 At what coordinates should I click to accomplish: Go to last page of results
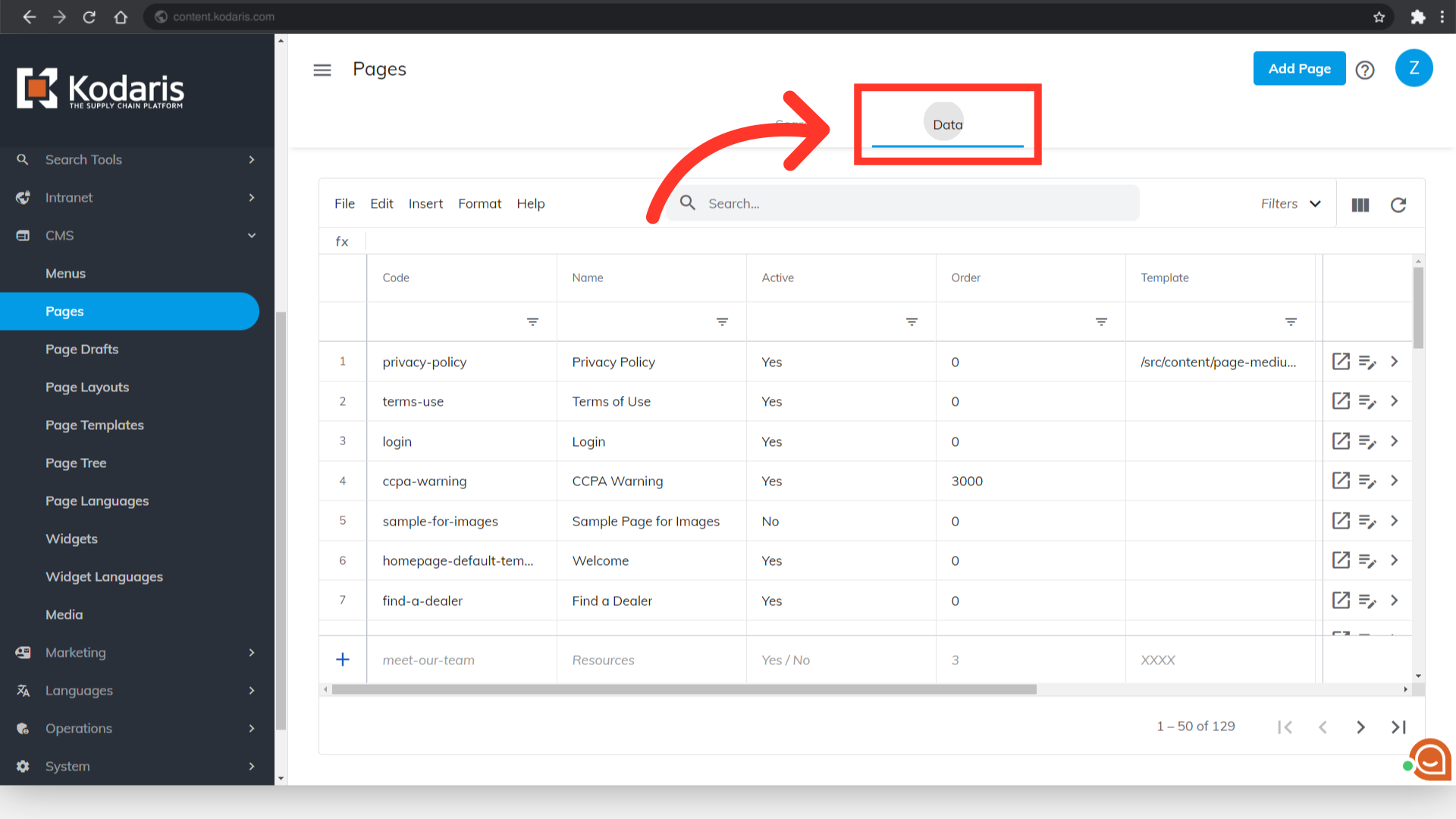point(1399,727)
